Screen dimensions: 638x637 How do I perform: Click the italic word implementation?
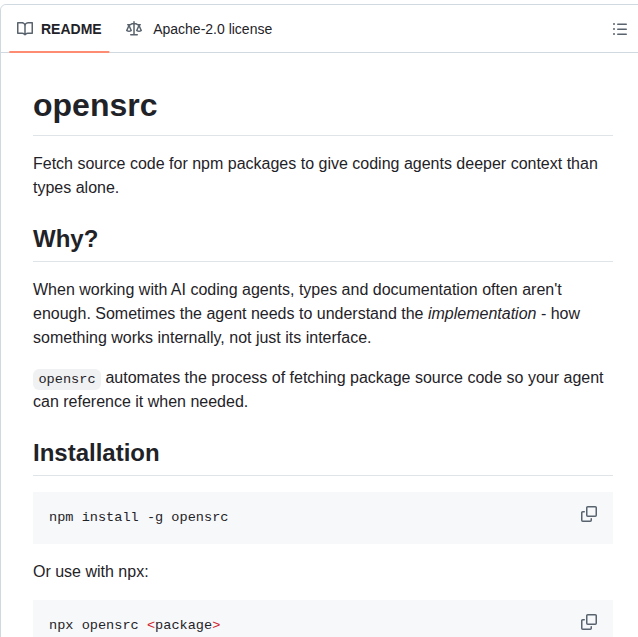click(x=482, y=314)
